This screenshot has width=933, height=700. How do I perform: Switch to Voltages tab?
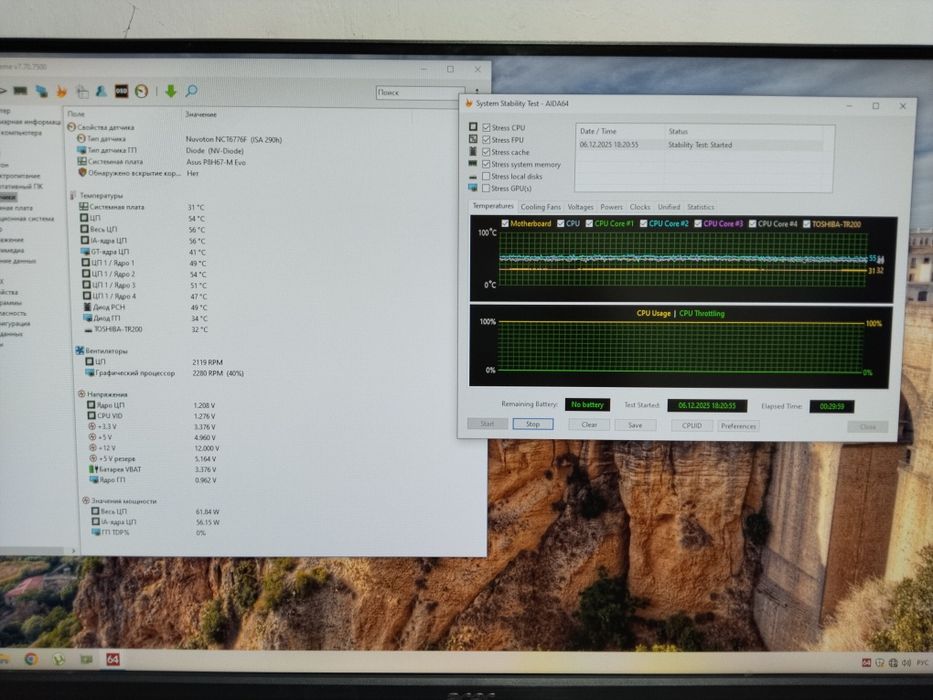(x=580, y=207)
